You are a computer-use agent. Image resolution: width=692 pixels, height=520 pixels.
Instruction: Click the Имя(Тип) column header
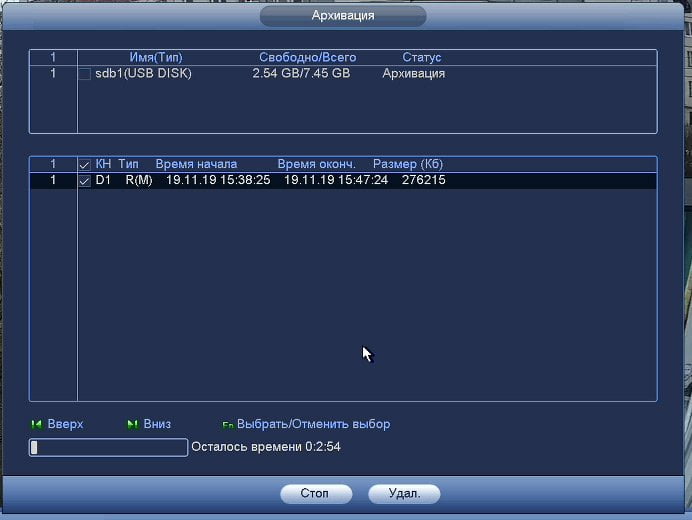coord(156,57)
